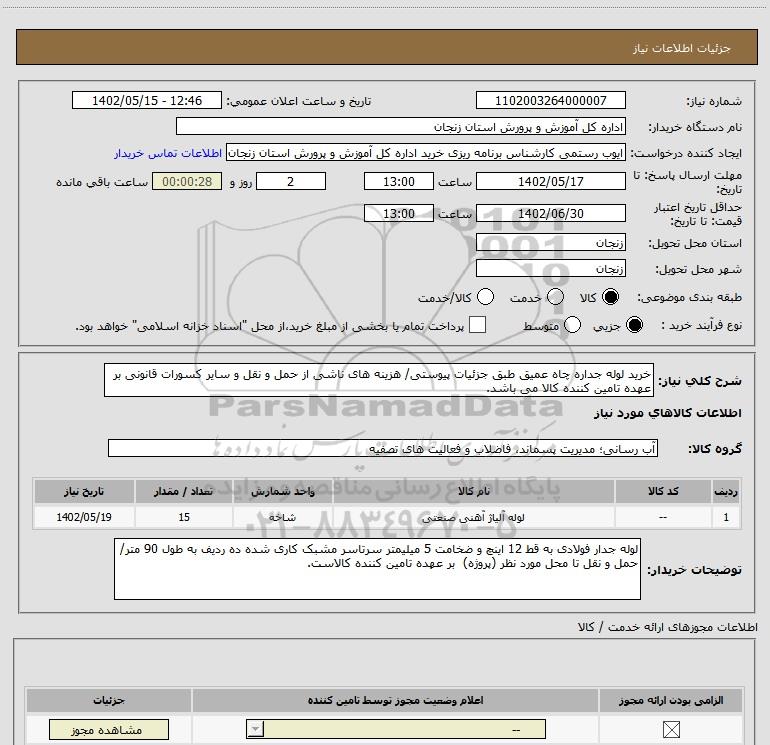The width and height of the screenshot is (770, 745).
Task: Select the کالا radio button
Action: [x=610, y=297]
